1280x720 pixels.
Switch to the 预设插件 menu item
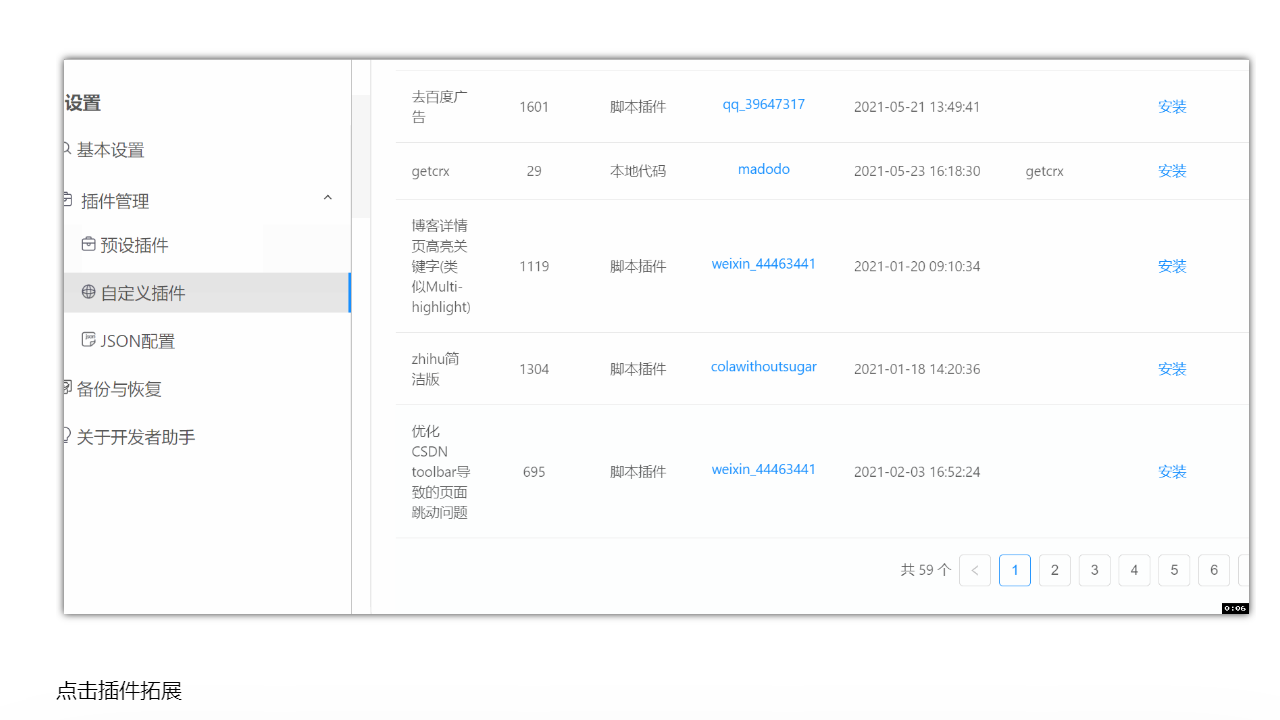131,244
